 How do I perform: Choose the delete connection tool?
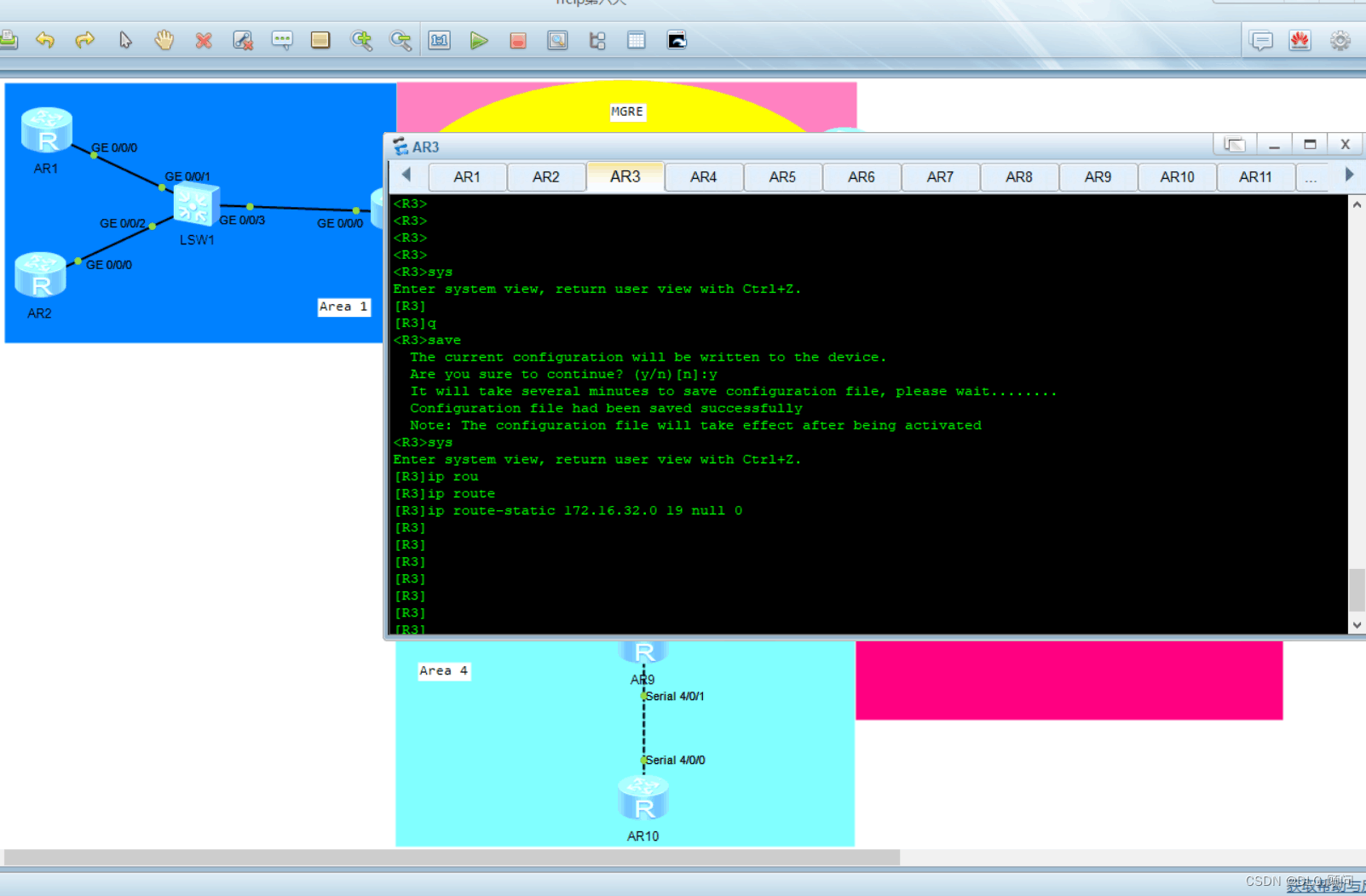pos(243,40)
